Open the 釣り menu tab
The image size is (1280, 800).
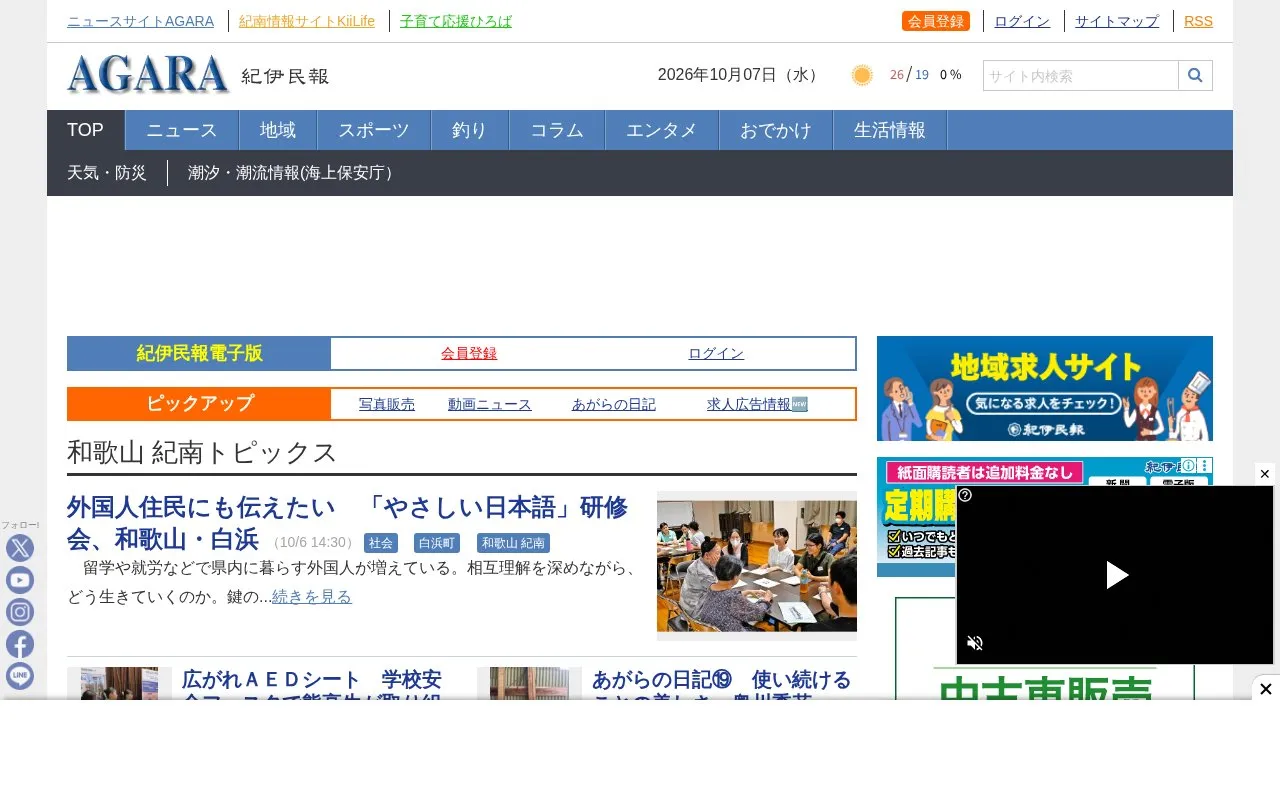(x=470, y=130)
